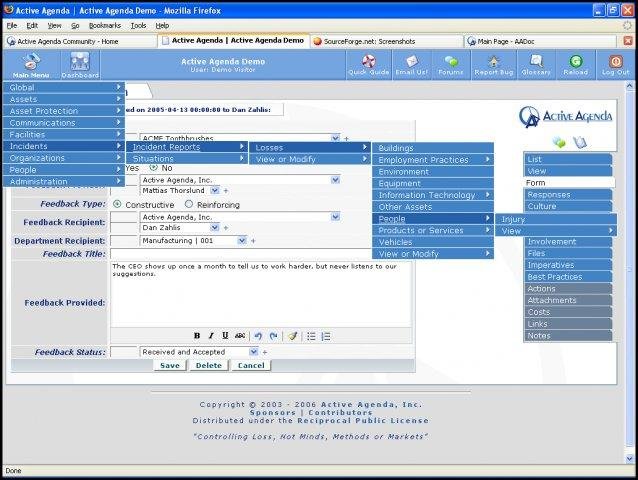Toggle underline formatting in editor toolbar
Image resolution: width=638 pixels, height=480 pixels.
click(x=225, y=336)
